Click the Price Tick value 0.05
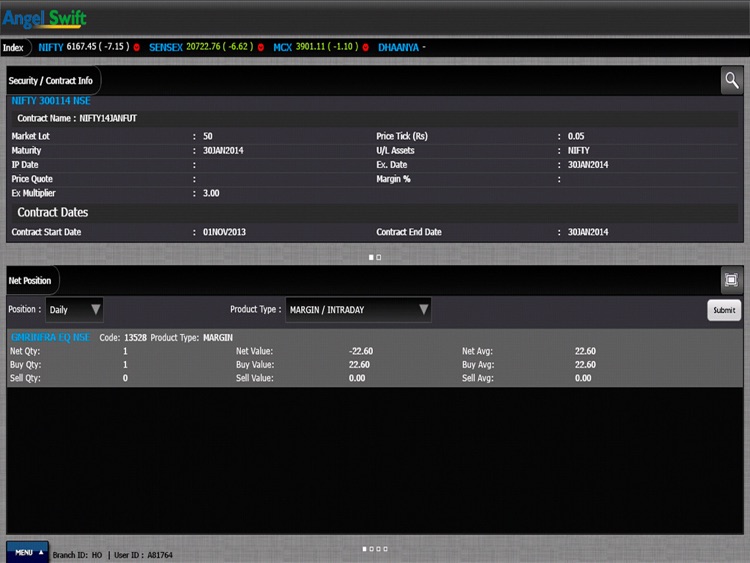The height and width of the screenshot is (563, 750). click(x=576, y=136)
